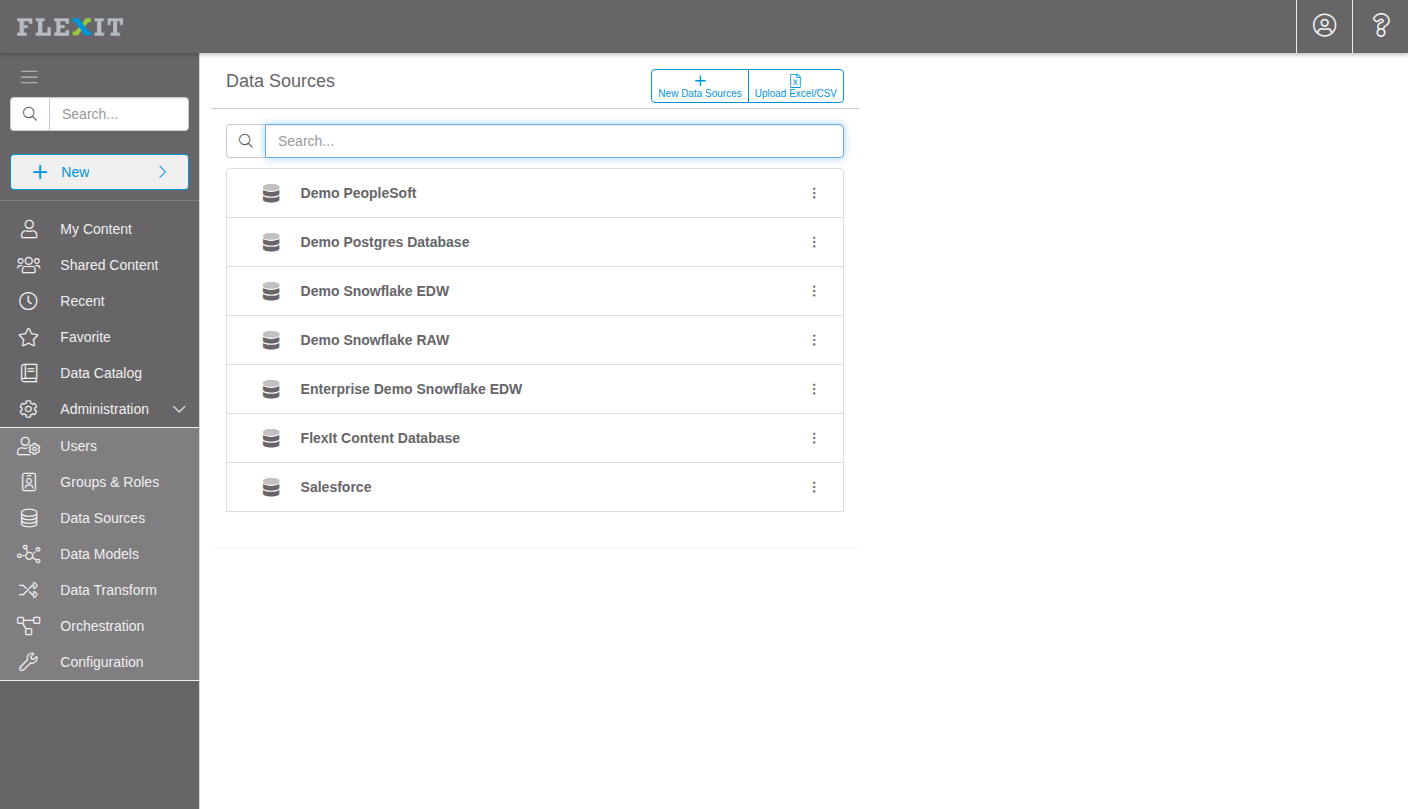
Task: Click database icon for Demo PeopleSoft
Action: pyautogui.click(x=271, y=193)
